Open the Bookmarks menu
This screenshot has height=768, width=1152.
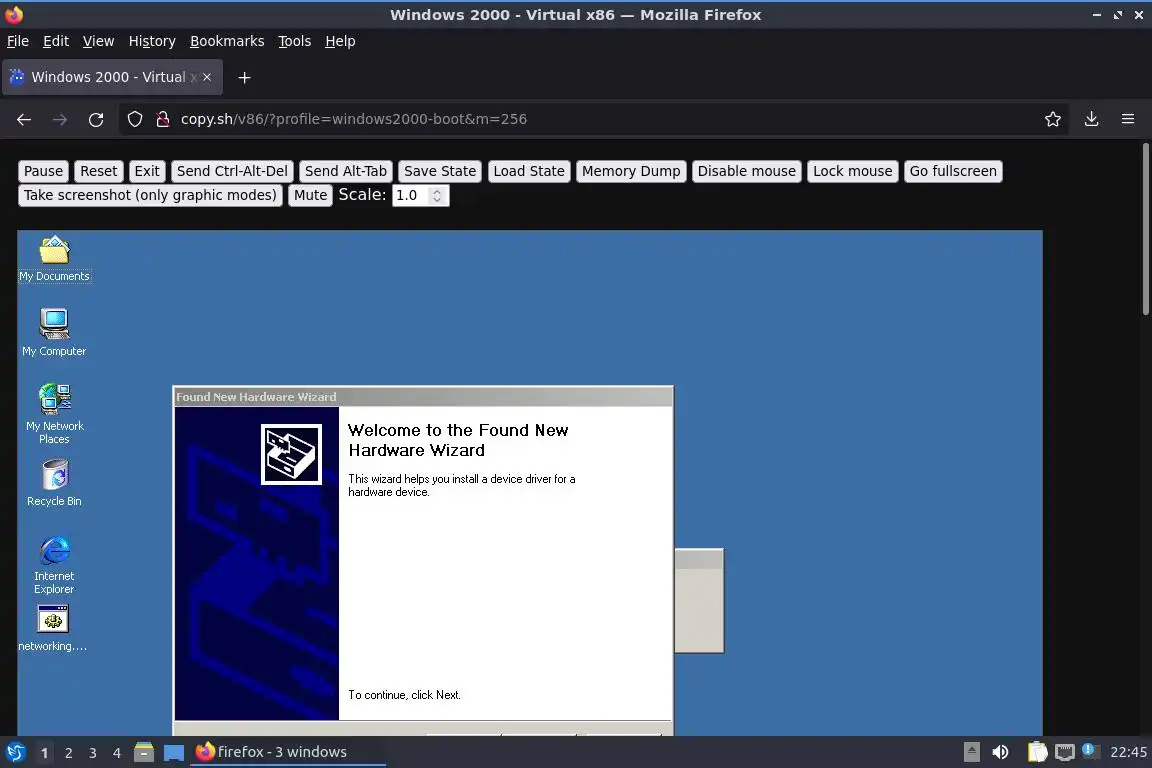(x=227, y=41)
